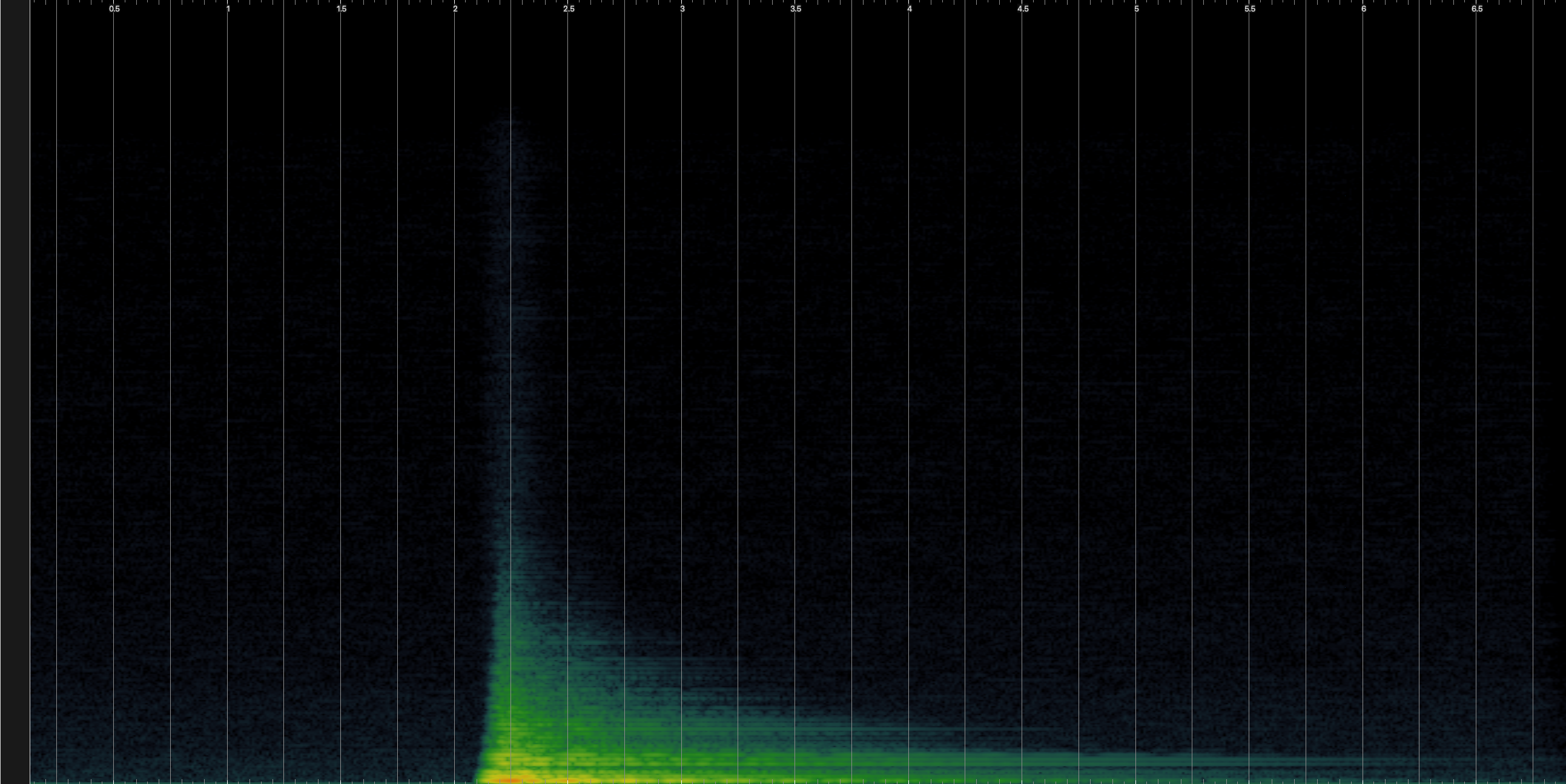Select the 3 second ruler label

pos(682,9)
